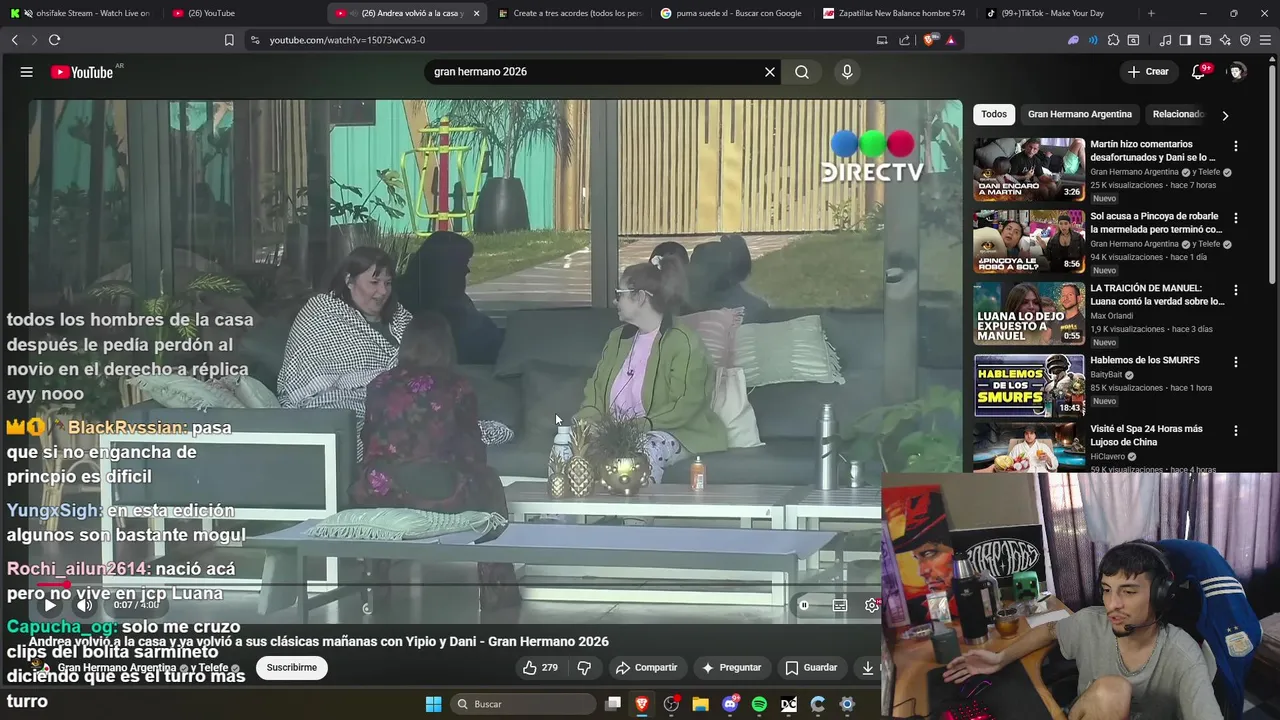Click the Compartir button
Viewport: 1280px width, 720px height.
(646, 667)
